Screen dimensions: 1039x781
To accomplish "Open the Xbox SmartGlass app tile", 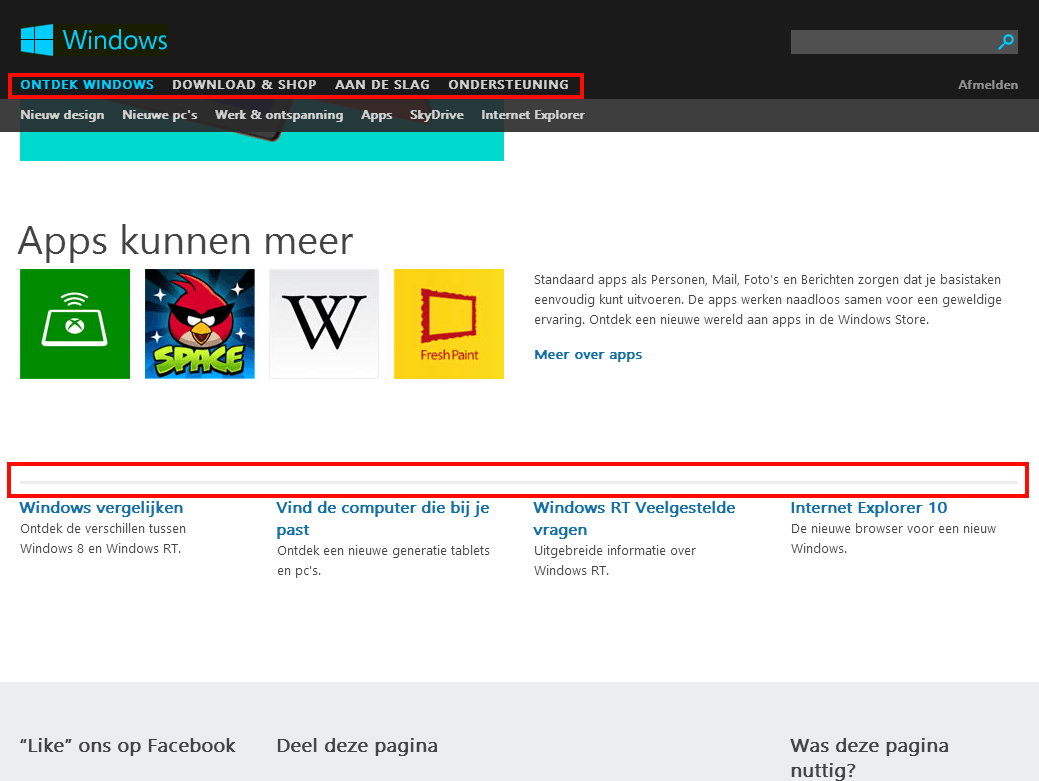I will tap(75, 324).
